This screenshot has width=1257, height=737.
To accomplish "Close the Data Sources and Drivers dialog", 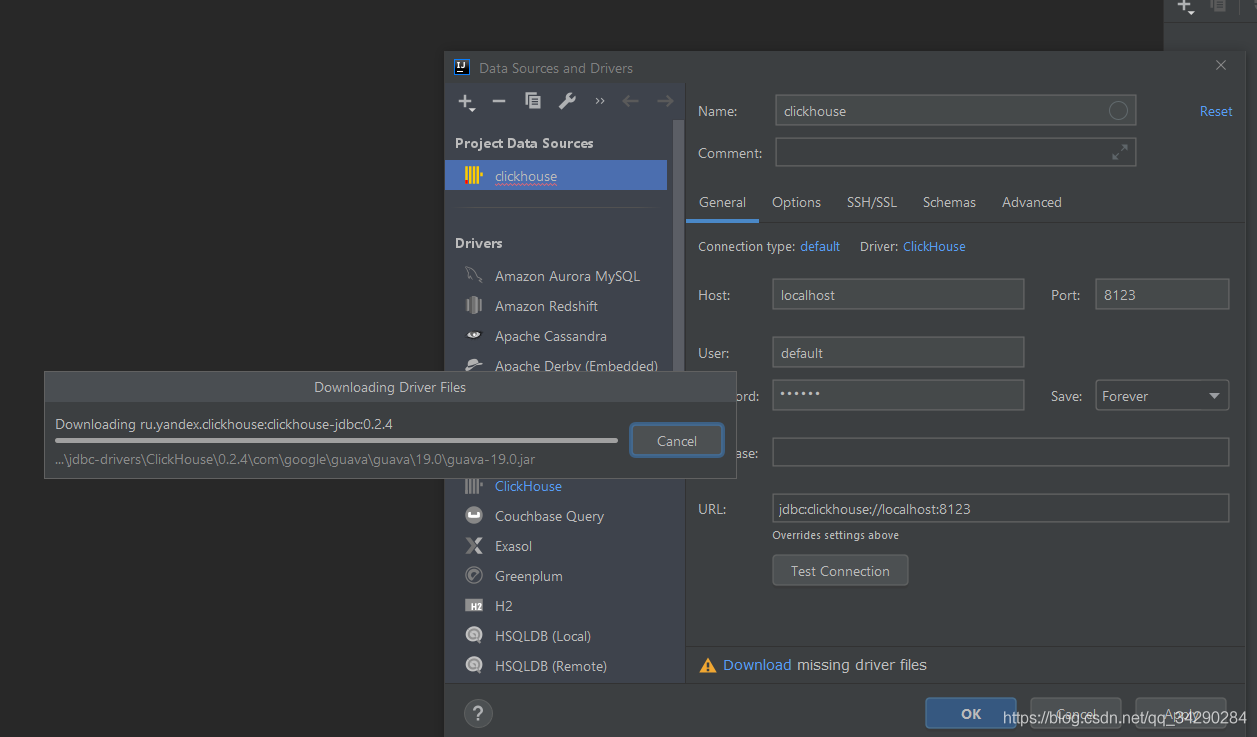I will (1221, 66).
